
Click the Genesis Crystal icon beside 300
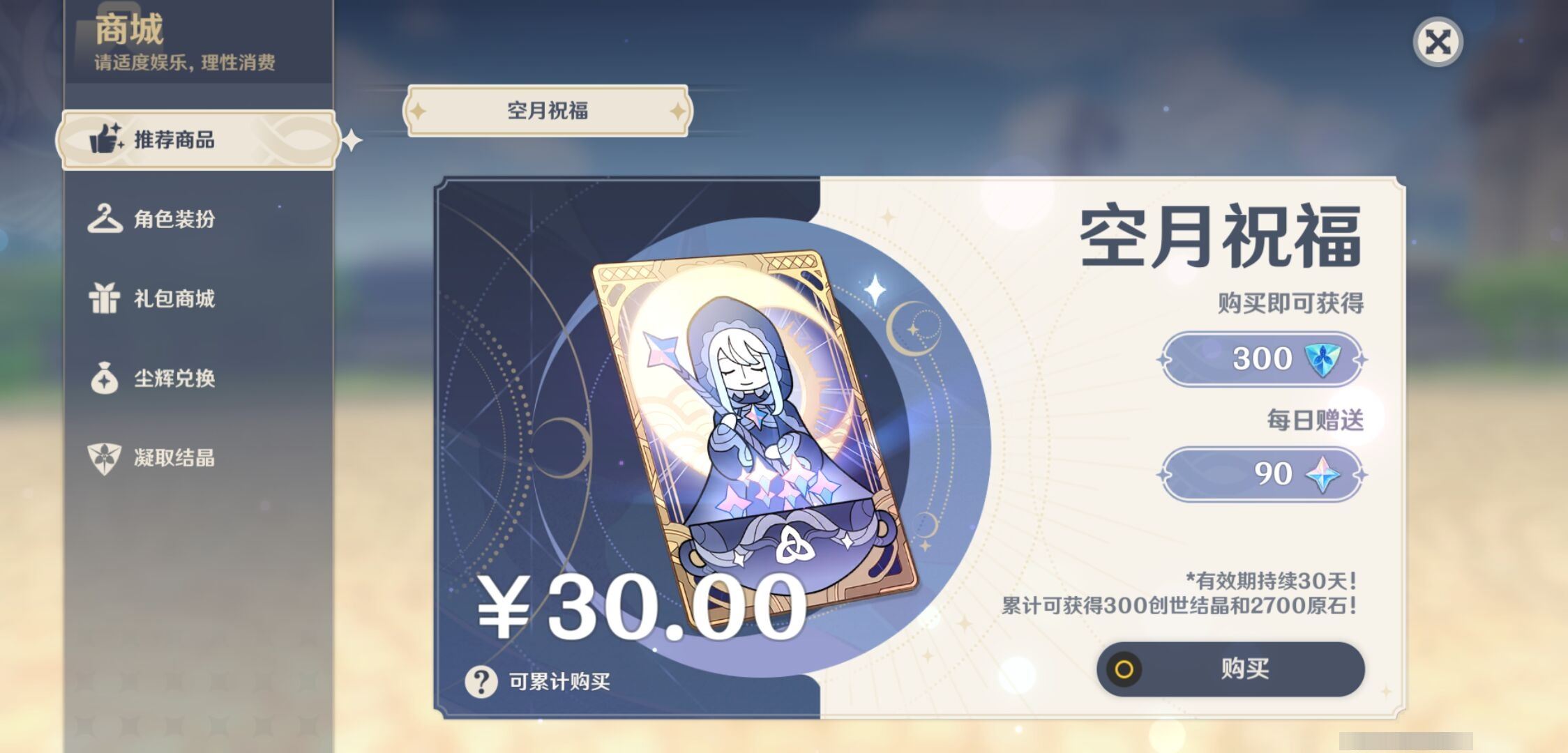pos(1322,360)
